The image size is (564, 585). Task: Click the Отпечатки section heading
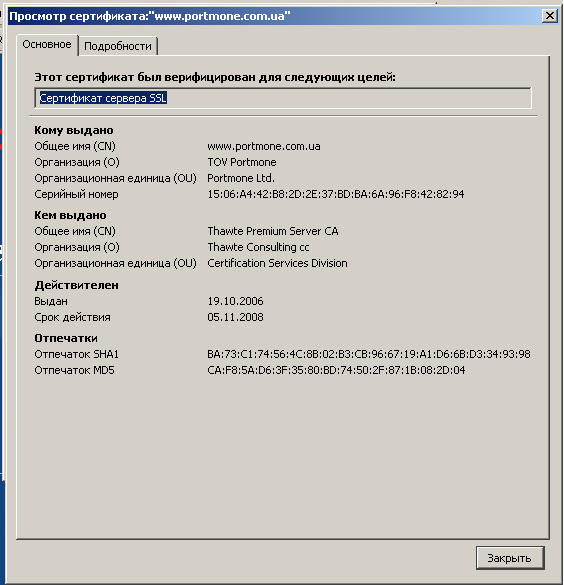click(66, 338)
